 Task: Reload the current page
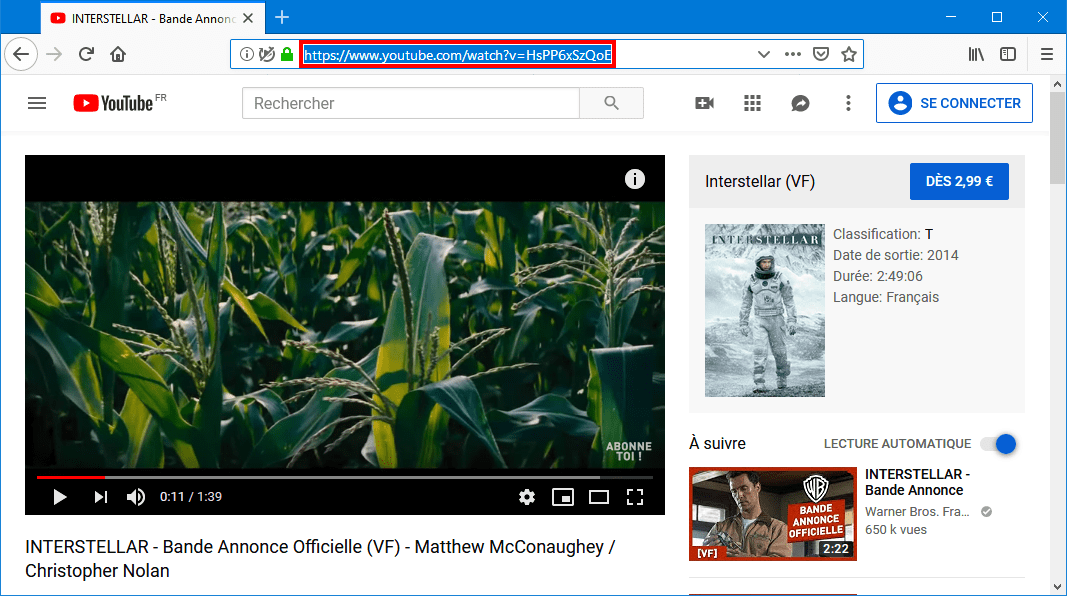pos(86,54)
